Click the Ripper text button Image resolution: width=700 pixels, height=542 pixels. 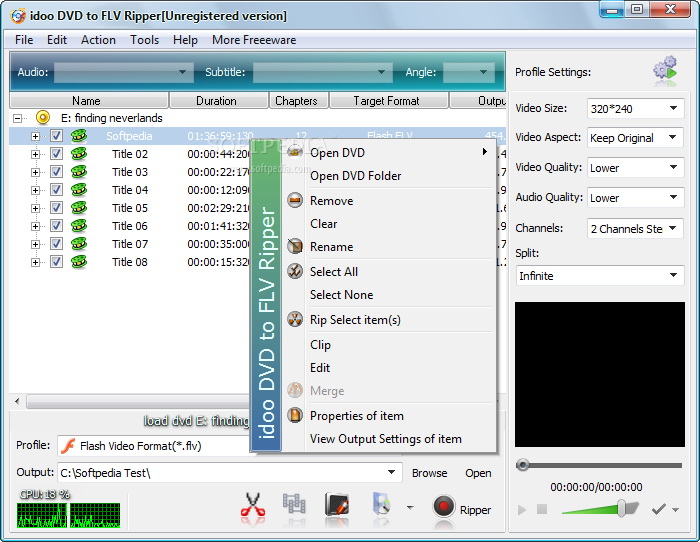475,510
